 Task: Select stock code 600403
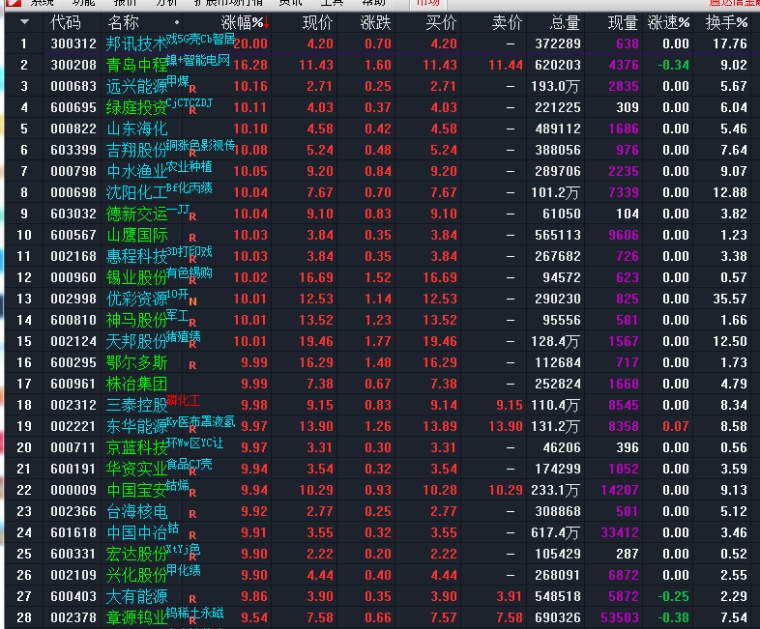coord(74,597)
